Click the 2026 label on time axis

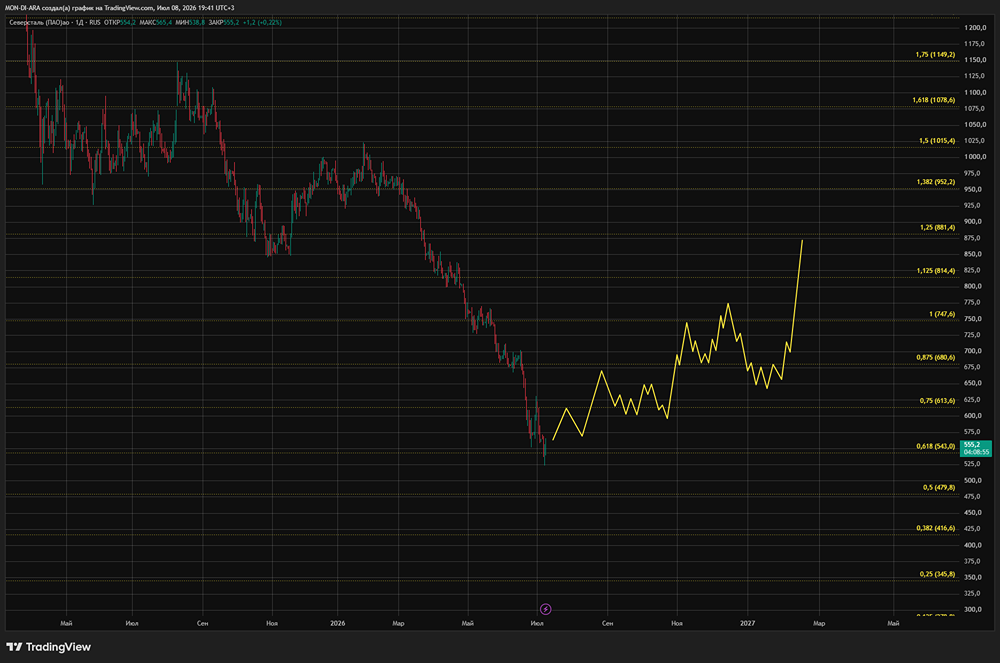[x=337, y=623]
